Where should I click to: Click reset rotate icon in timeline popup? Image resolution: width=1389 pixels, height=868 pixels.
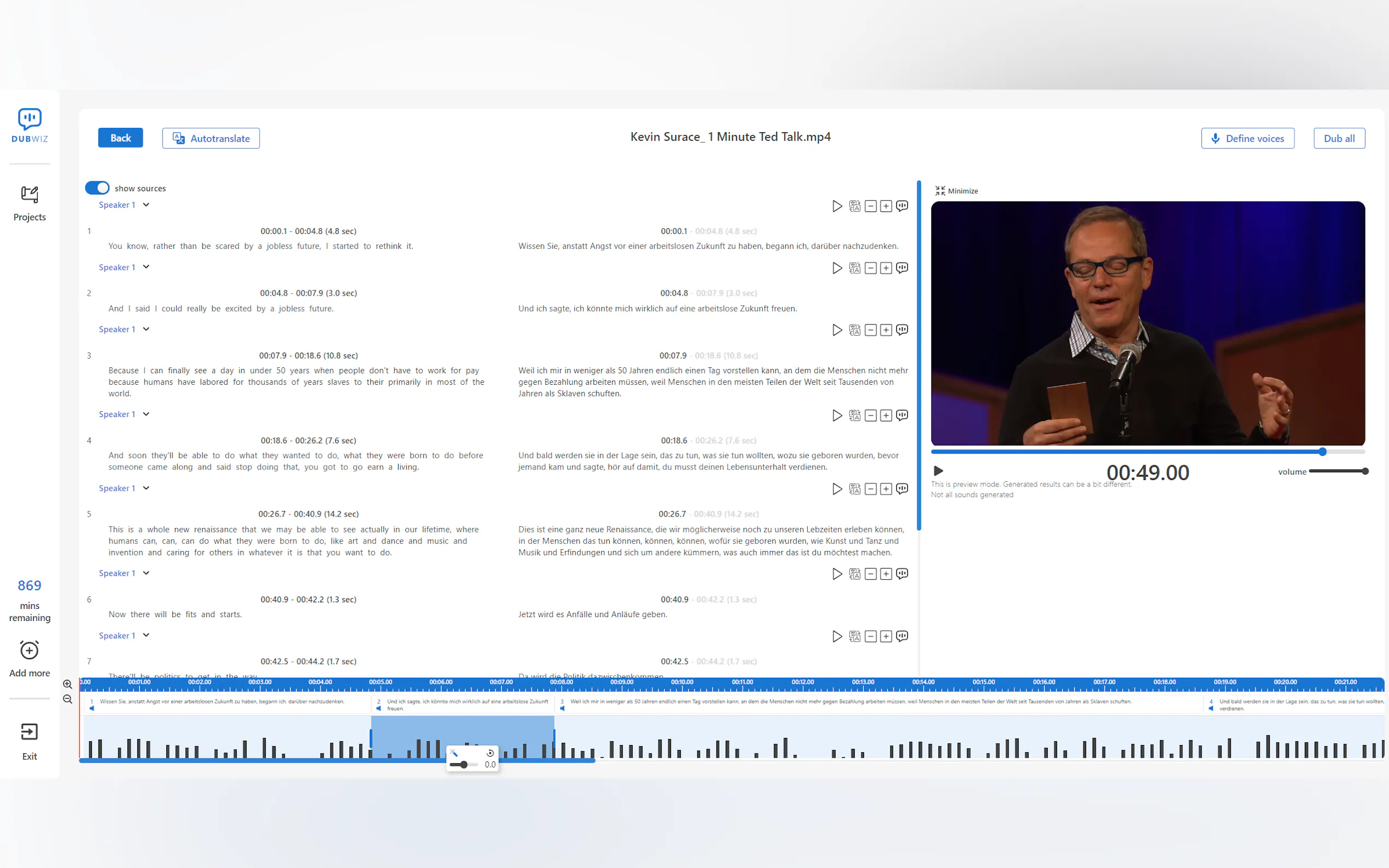click(490, 753)
